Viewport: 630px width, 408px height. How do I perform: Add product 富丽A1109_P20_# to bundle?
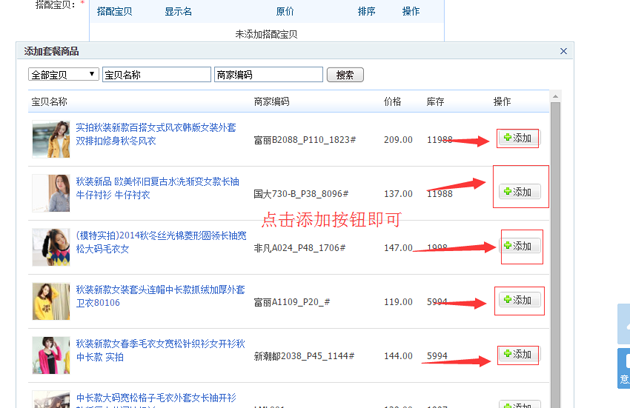click(520, 300)
